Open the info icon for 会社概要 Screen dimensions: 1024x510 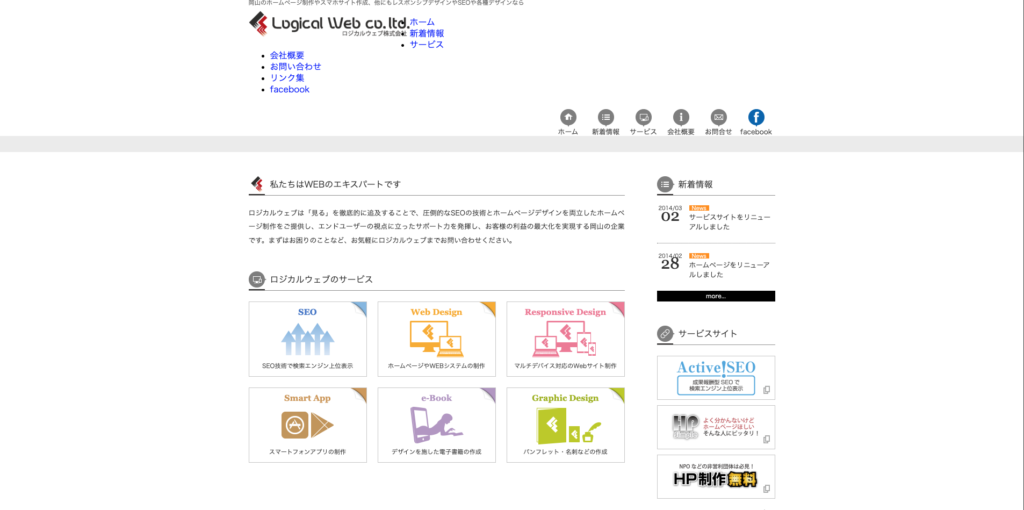tap(681, 118)
